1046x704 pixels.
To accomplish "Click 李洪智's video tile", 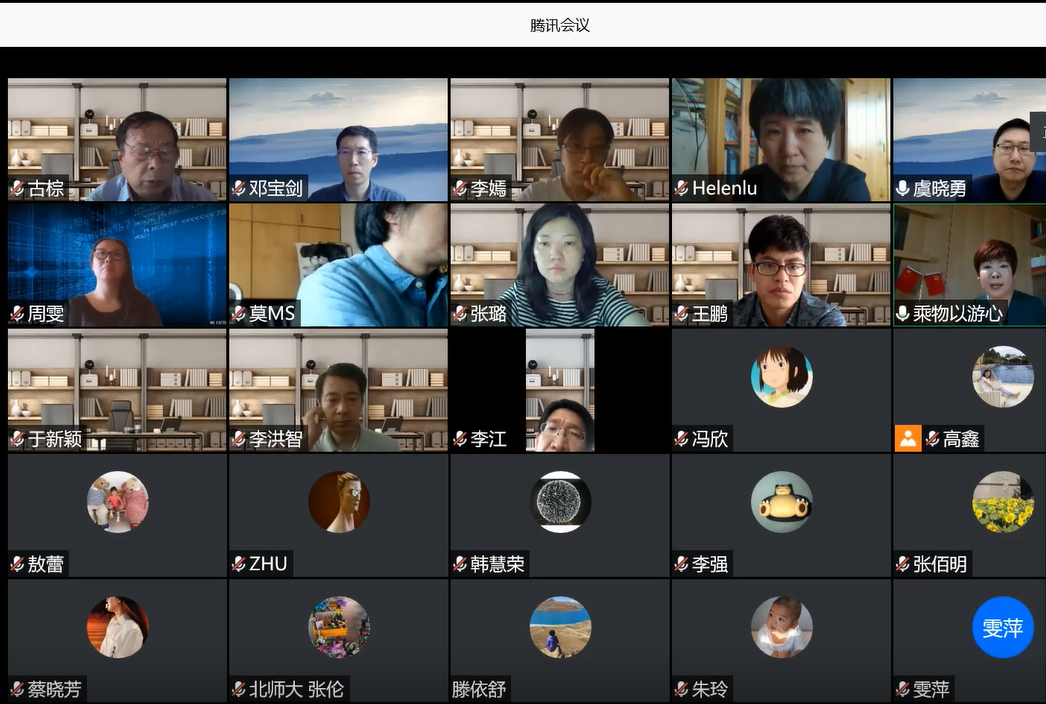I will (338, 390).
